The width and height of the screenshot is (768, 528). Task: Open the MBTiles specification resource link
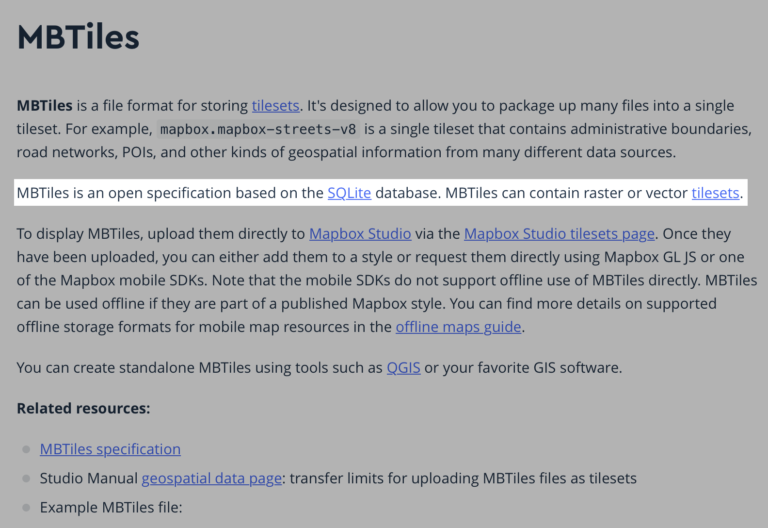click(x=110, y=449)
